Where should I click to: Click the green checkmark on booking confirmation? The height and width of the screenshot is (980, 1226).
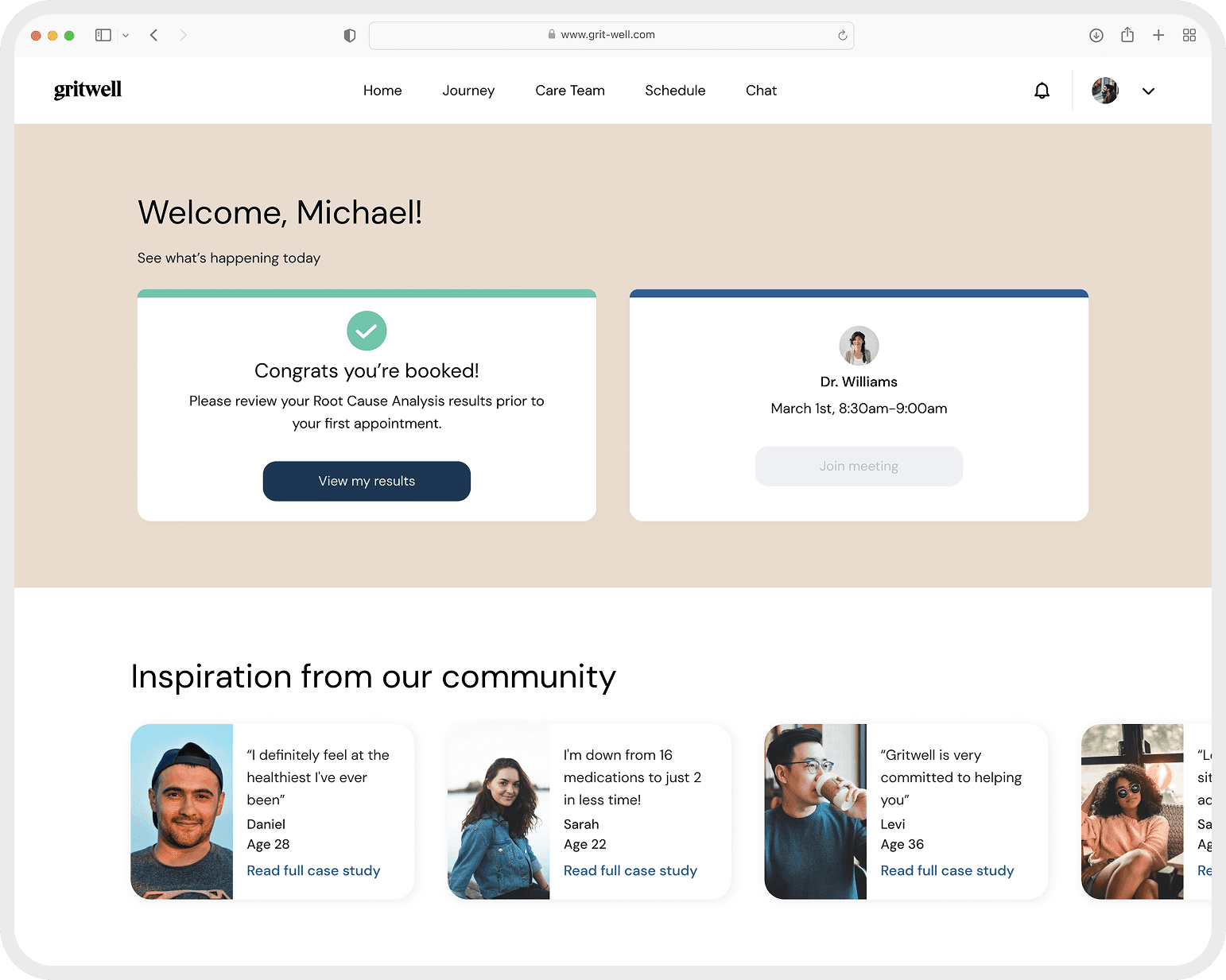click(x=367, y=331)
